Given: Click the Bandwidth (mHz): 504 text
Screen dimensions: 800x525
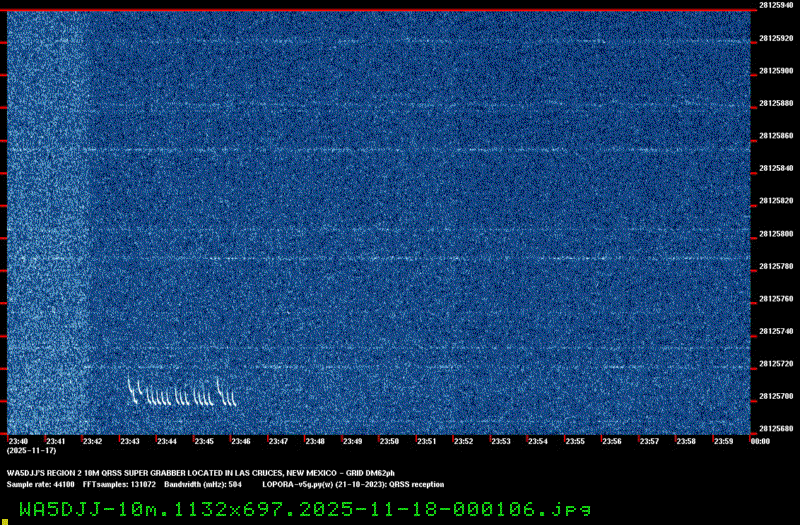Looking at the screenshot, I should coord(203,485).
